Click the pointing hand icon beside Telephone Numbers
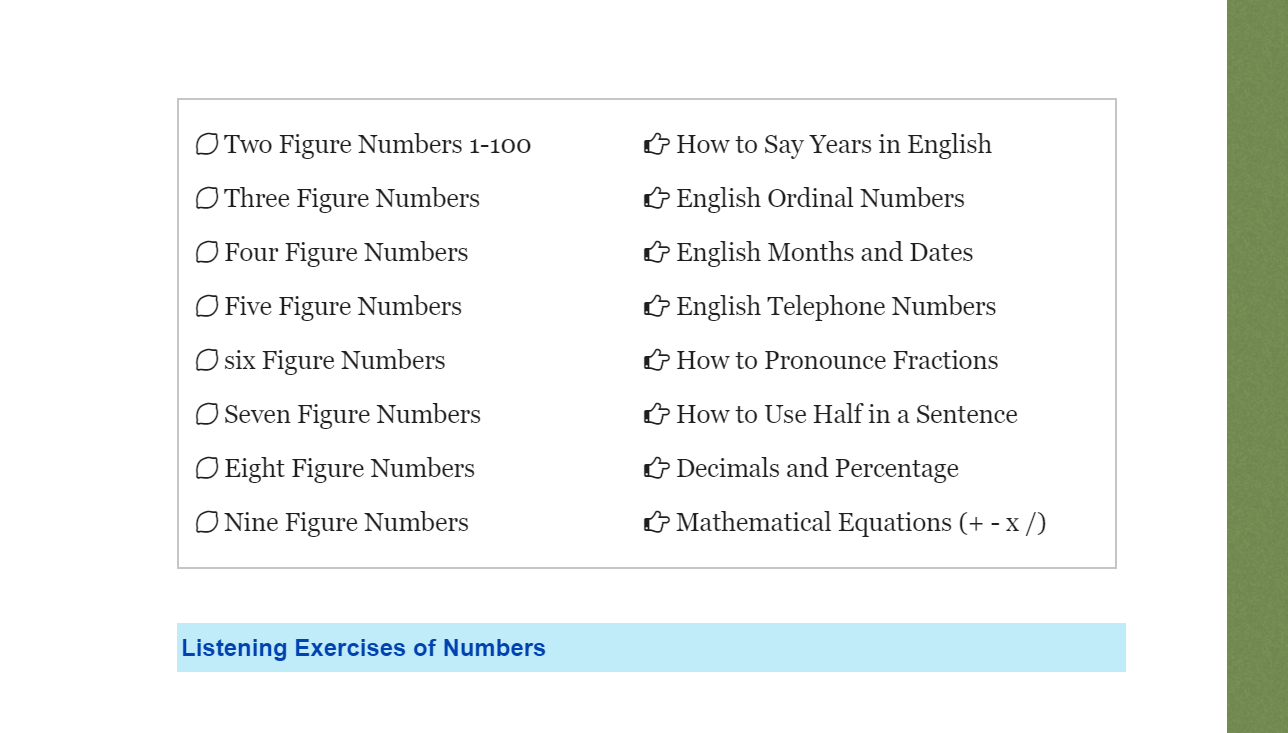Image resolution: width=1288 pixels, height=733 pixels. coord(656,307)
